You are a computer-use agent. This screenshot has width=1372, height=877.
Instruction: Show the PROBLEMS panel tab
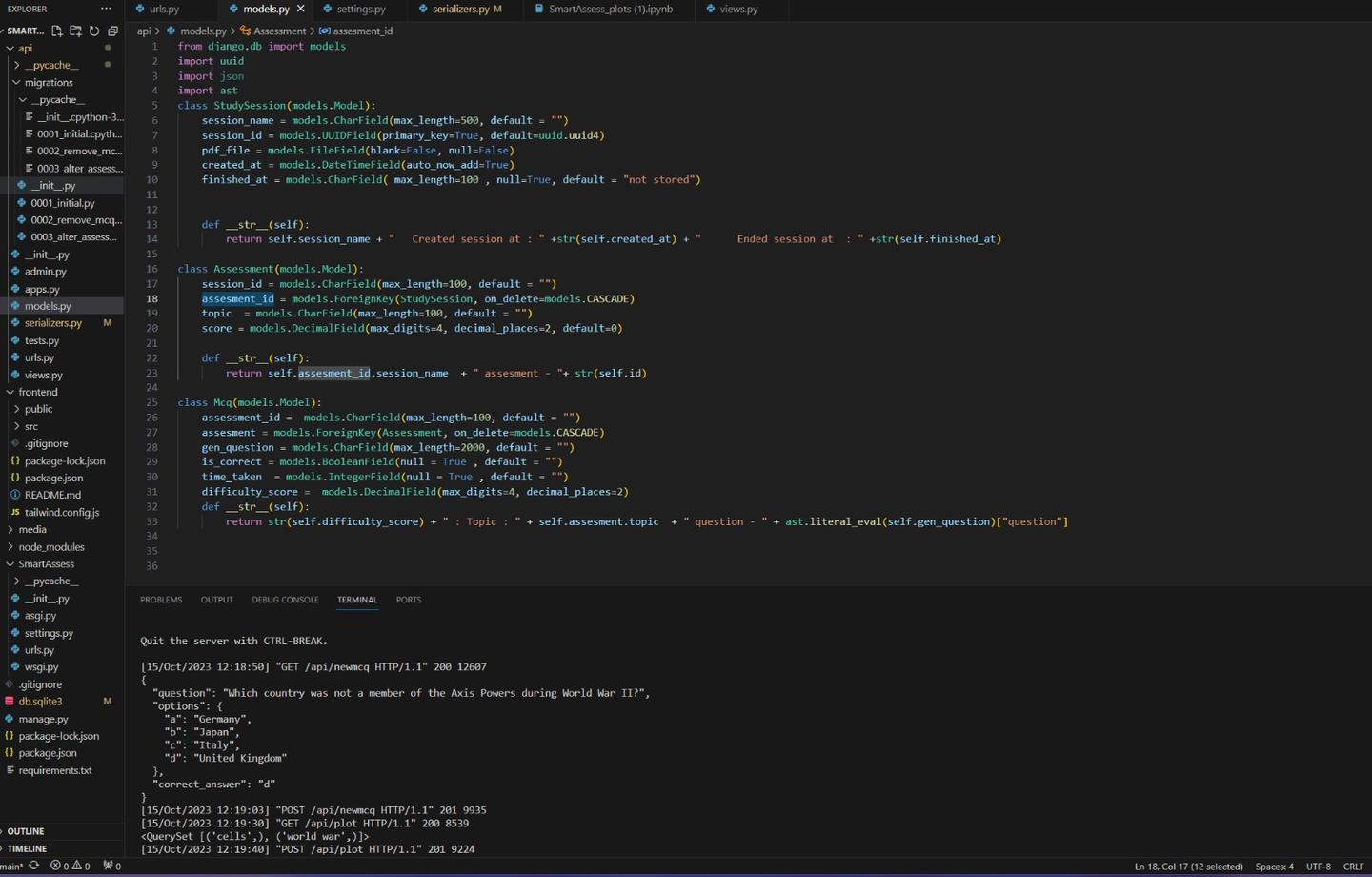click(161, 600)
